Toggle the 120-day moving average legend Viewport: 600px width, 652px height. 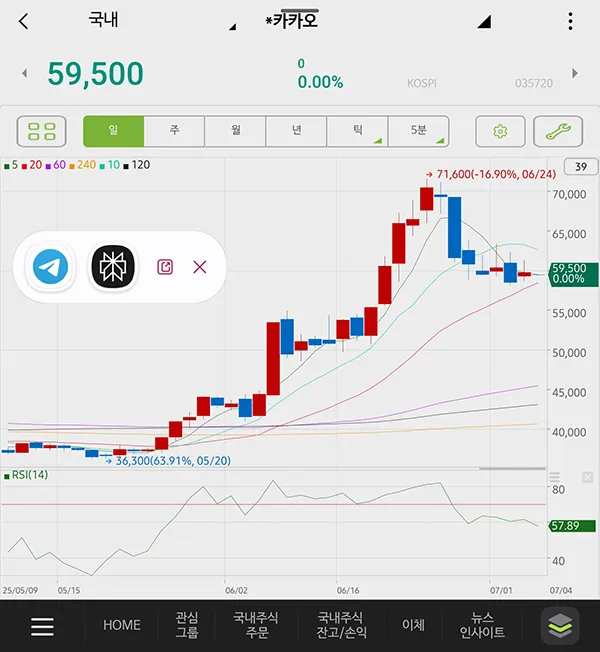point(137,165)
